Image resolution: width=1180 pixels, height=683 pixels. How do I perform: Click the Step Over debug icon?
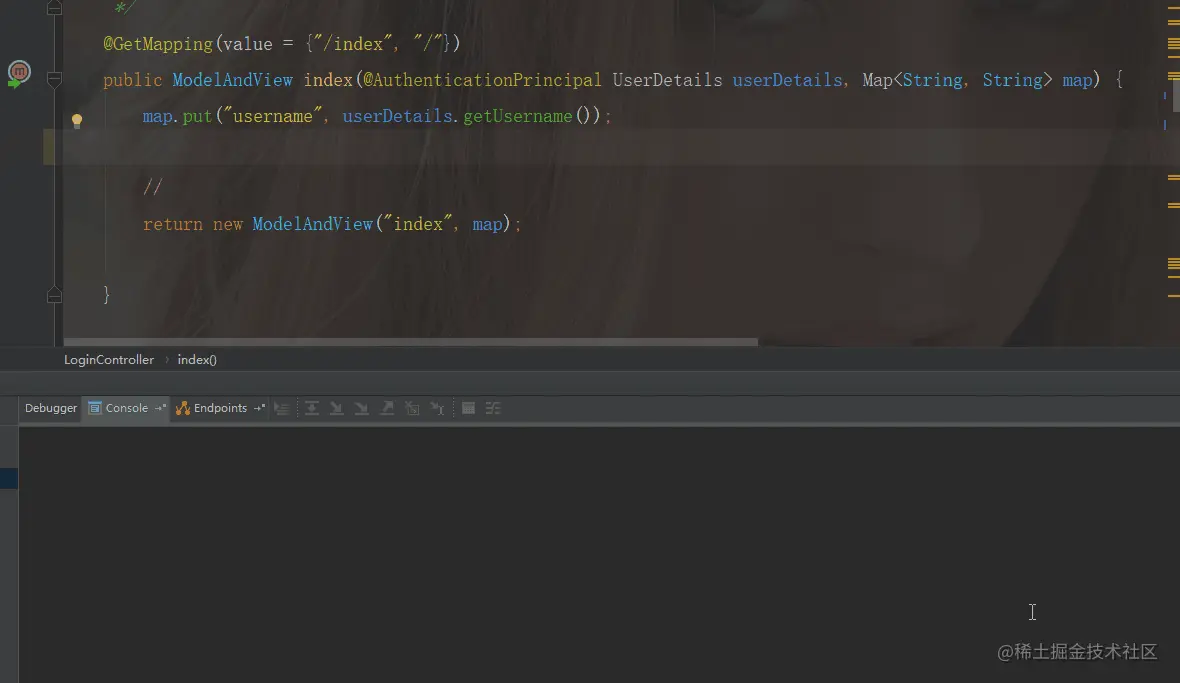pos(312,408)
